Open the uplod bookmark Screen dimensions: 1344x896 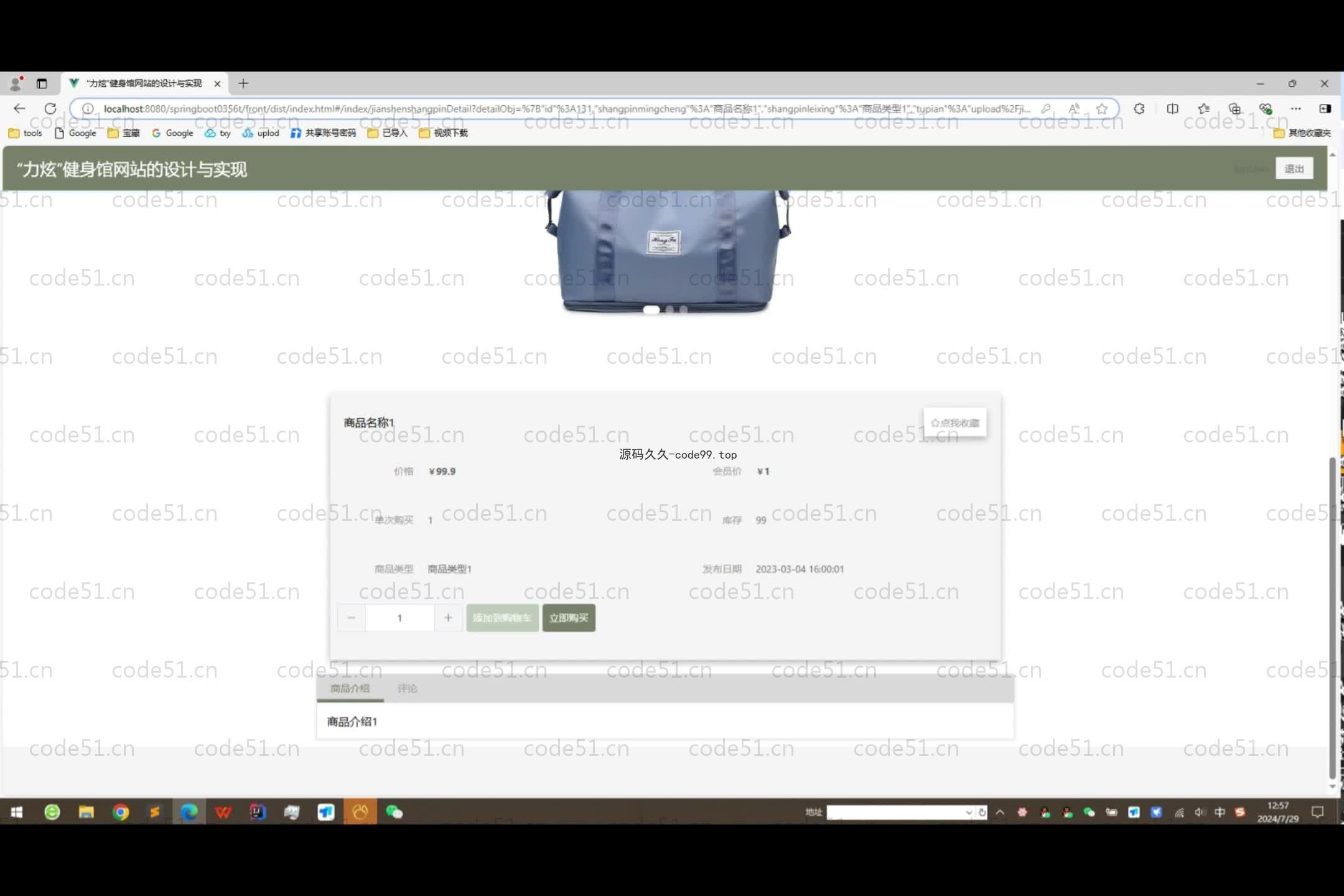tap(261, 133)
